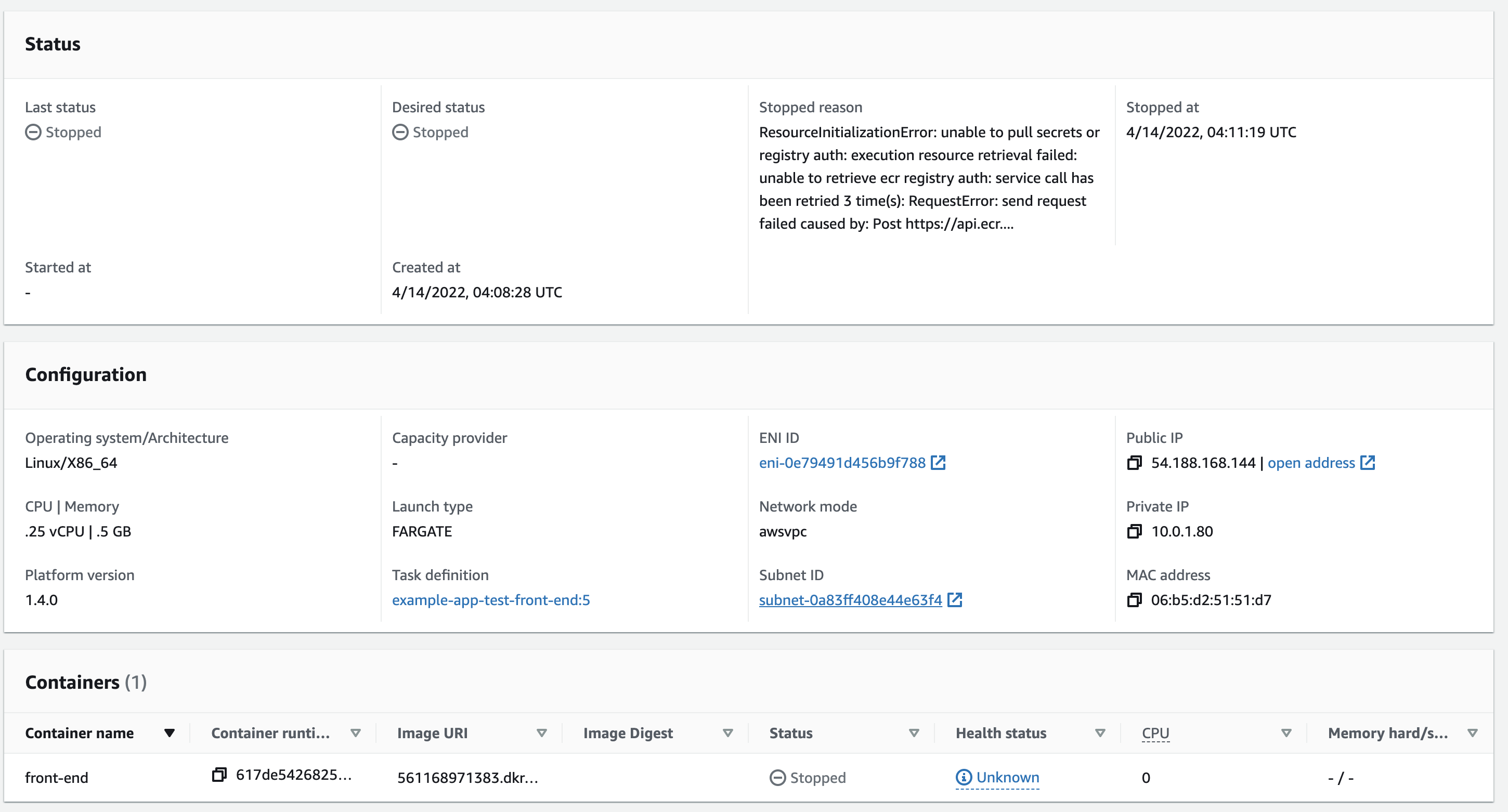Open the Health status column filter
The width and height of the screenshot is (1508, 812).
click(1099, 732)
